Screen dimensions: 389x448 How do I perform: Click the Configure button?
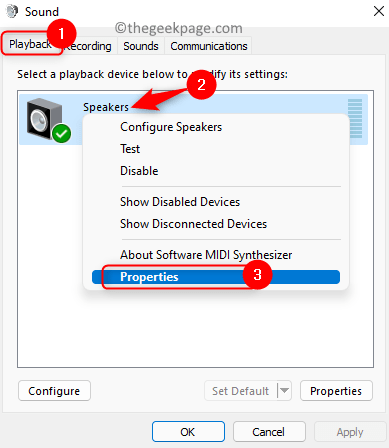tap(54, 391)
